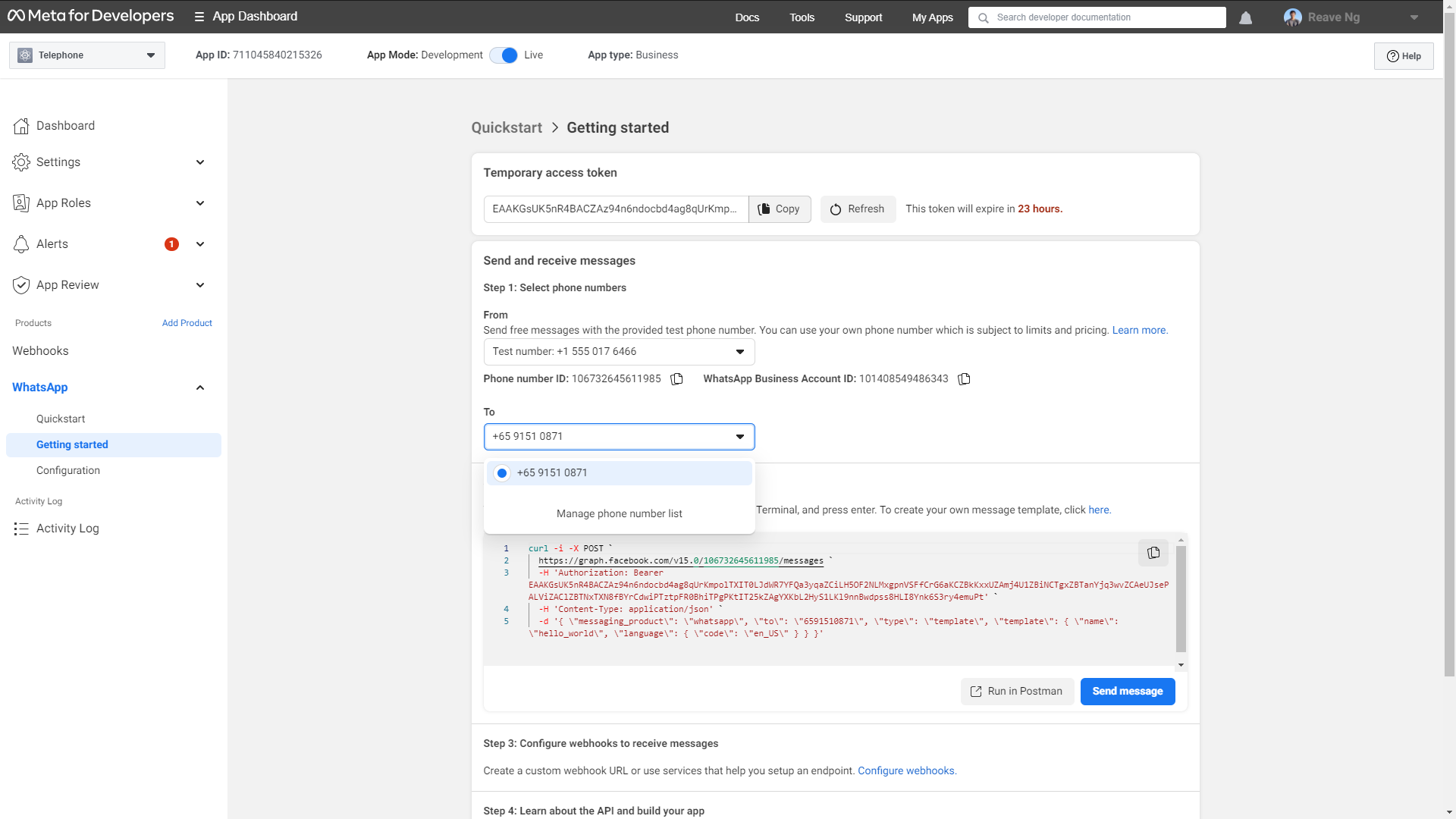Click the Meta for Developers logo
1456x819 pixels.
pyautogui.click(x=90, y=16)
